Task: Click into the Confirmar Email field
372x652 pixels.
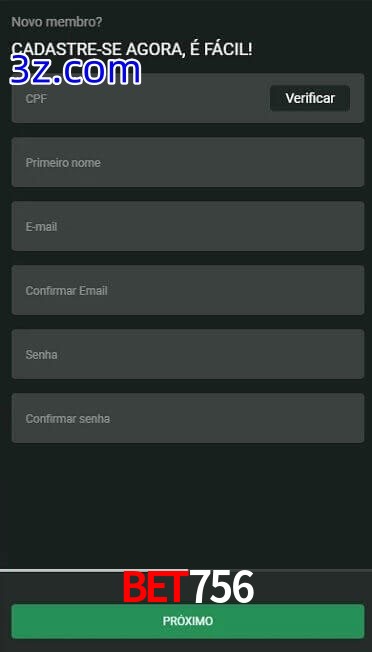Action: (x=188, y=290)
